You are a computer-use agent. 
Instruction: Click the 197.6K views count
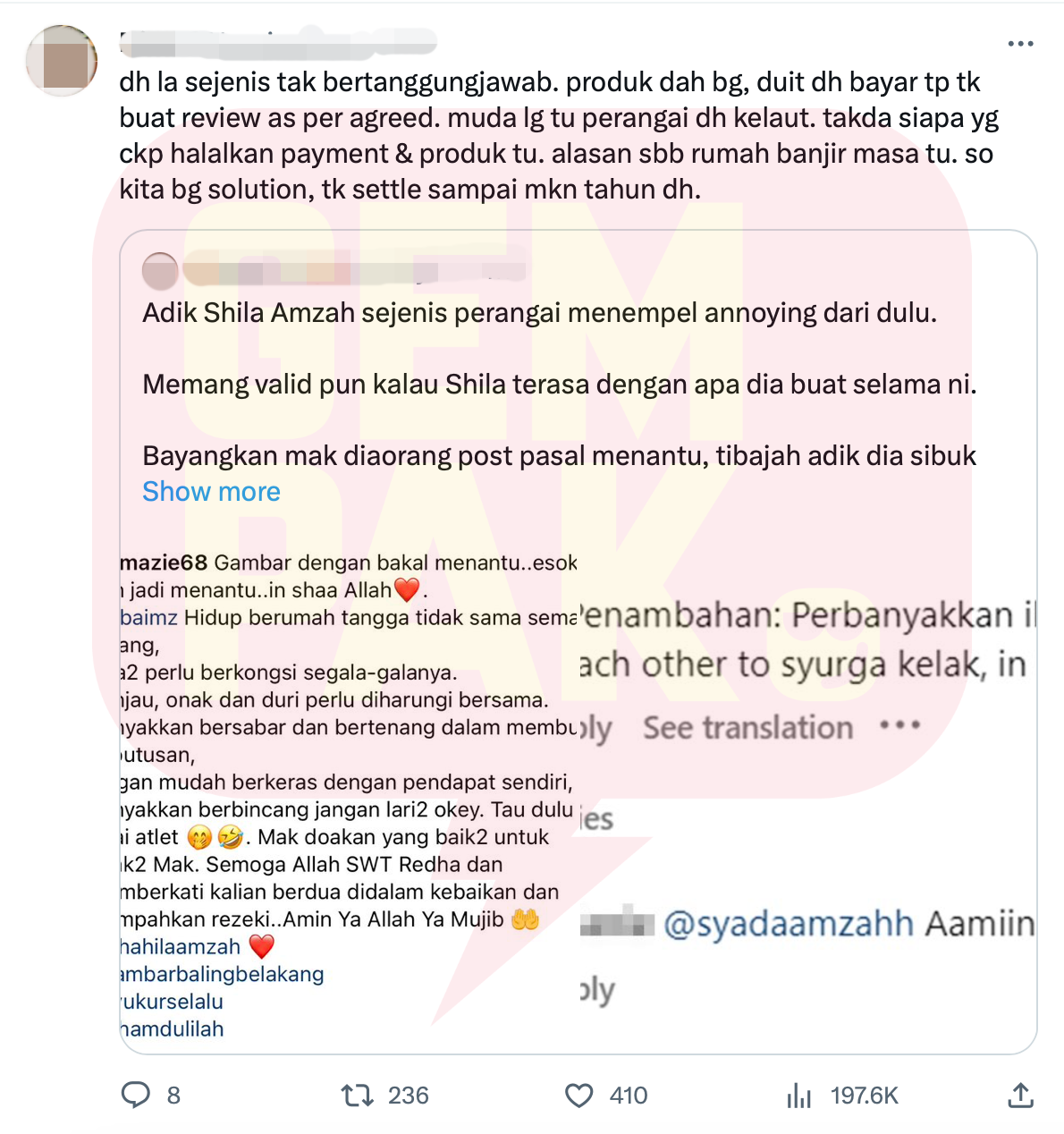coord(864,1096)
